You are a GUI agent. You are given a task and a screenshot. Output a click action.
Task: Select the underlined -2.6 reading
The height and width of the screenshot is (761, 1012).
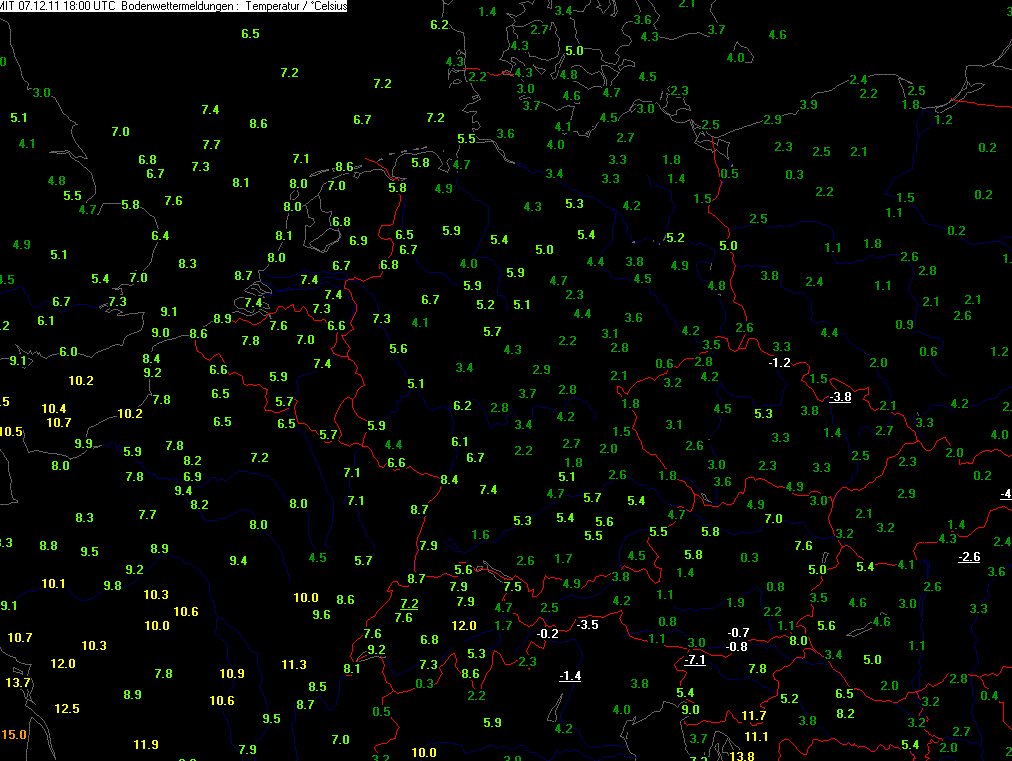point(968,556)
